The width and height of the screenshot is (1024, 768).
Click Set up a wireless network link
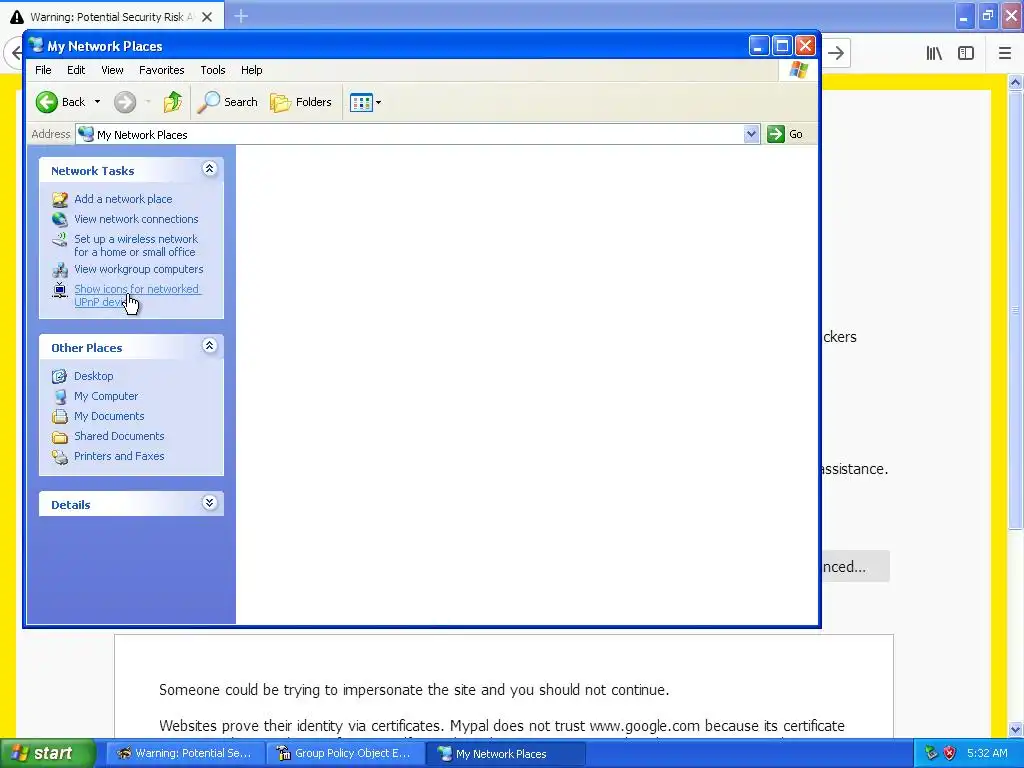click(x=136, y=246)
